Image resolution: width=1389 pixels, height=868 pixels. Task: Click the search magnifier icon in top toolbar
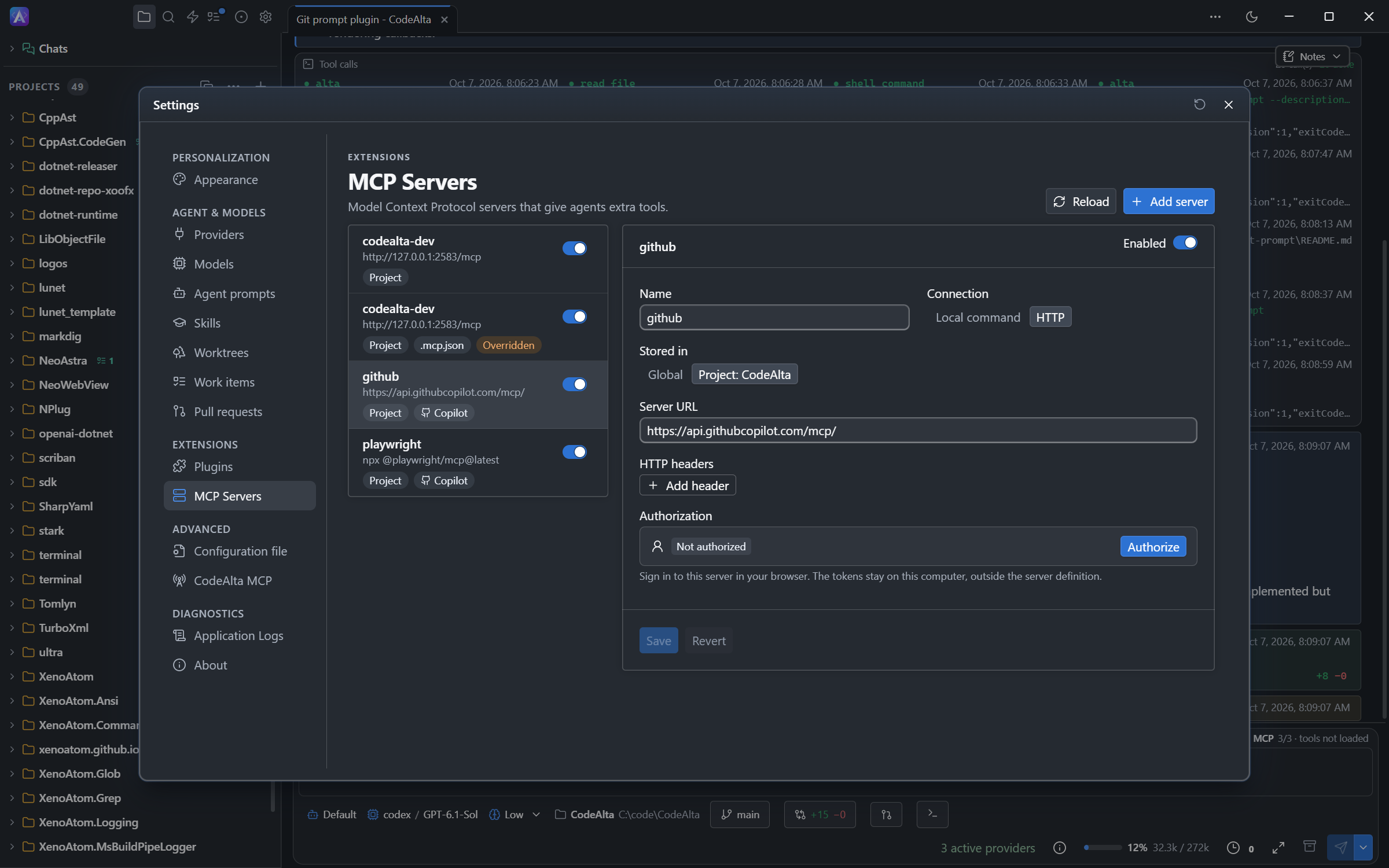click(x=168, y=17)
